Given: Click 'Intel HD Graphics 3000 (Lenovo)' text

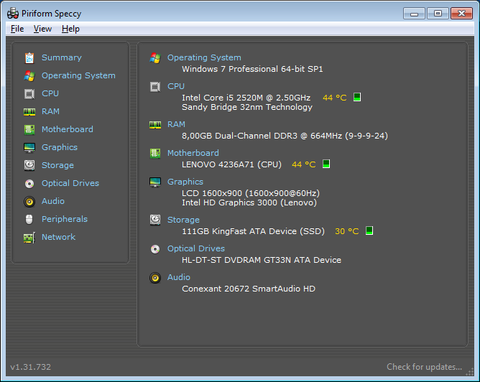Looking at the screenshot, I should point(249,203).
